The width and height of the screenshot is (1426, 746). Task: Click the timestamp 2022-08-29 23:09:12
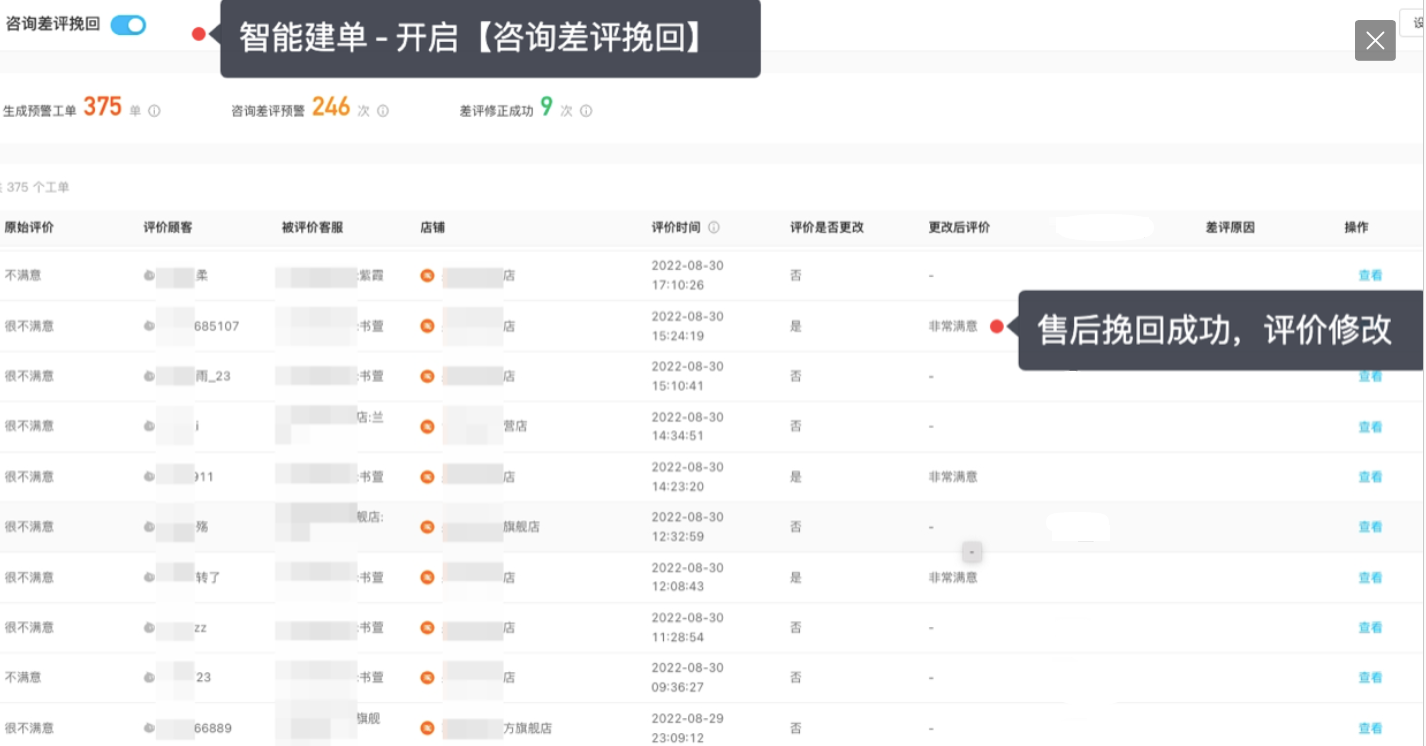[687, 728]
